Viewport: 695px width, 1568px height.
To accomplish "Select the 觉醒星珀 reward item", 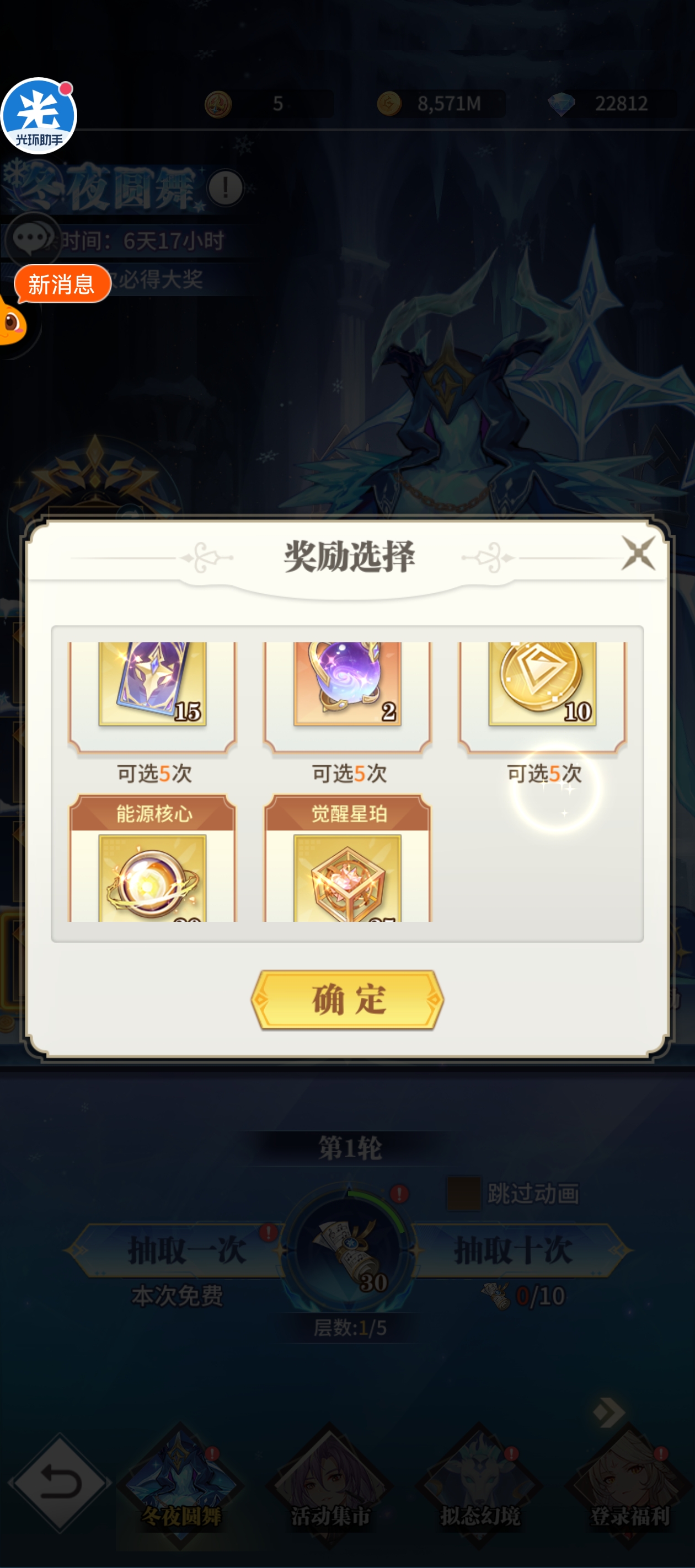I will tap(347, 858).
